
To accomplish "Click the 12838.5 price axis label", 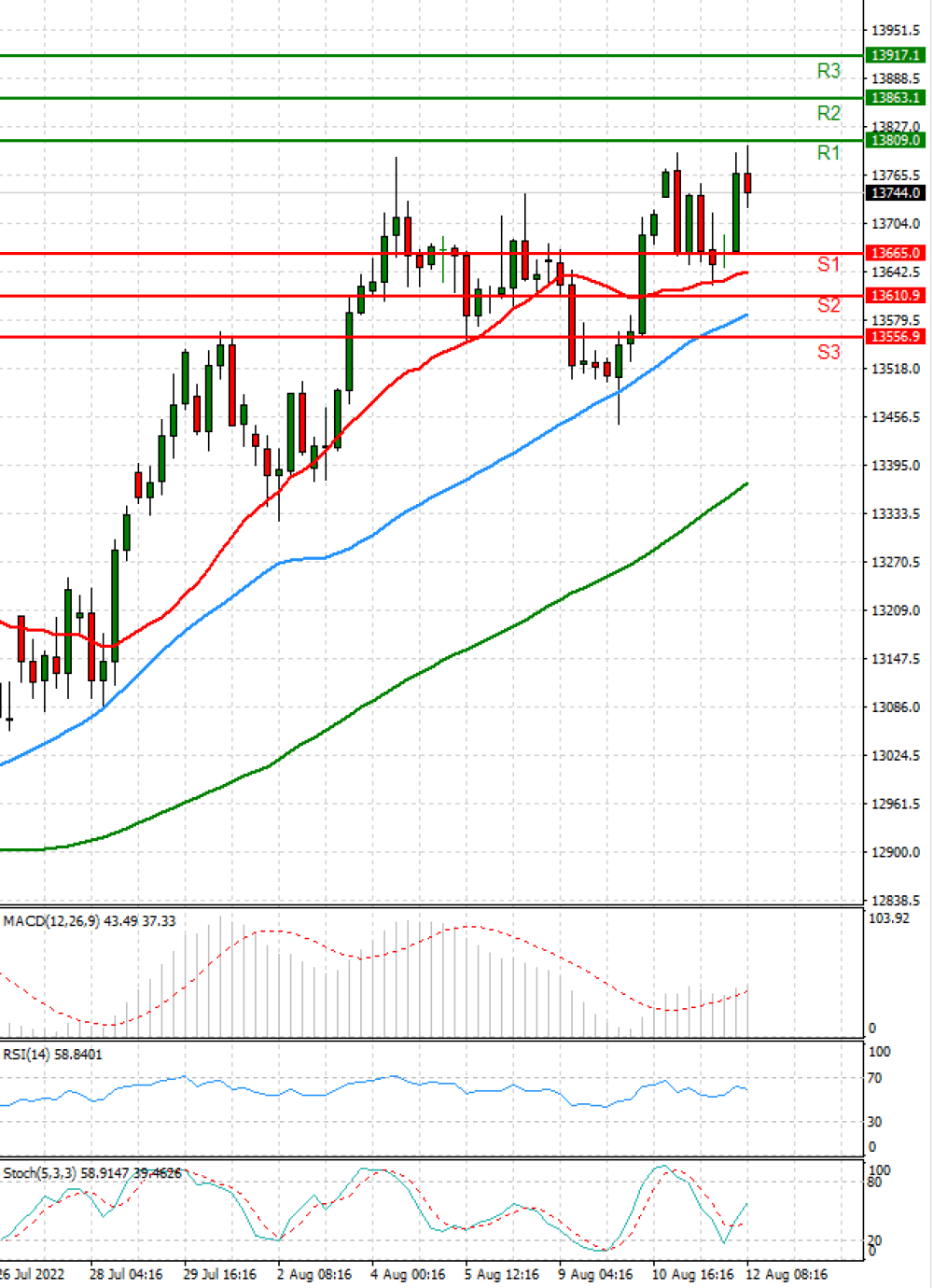I will click(896, 901).
